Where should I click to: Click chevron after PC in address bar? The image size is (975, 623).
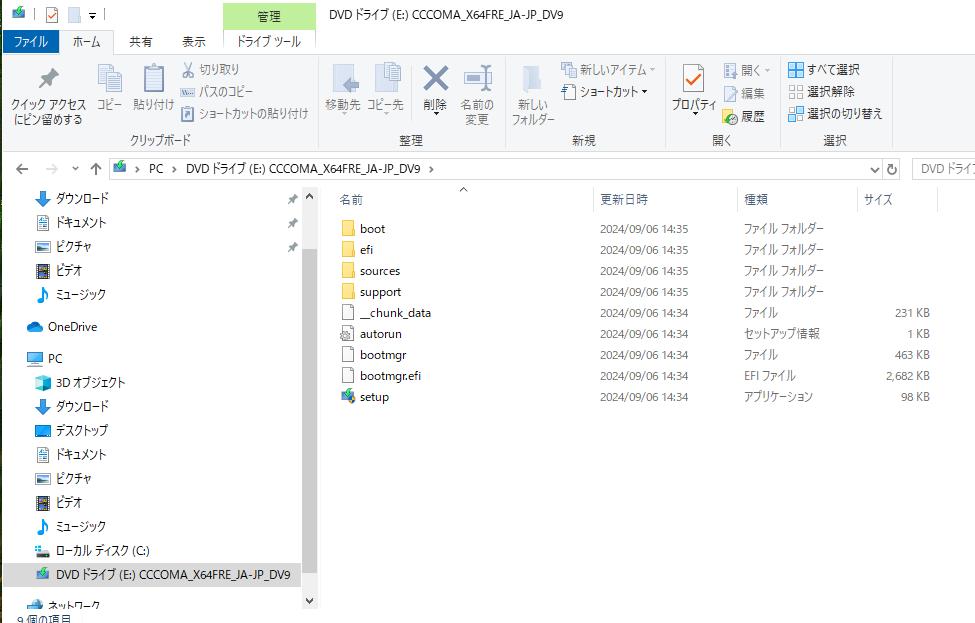(x=173, y=169)
